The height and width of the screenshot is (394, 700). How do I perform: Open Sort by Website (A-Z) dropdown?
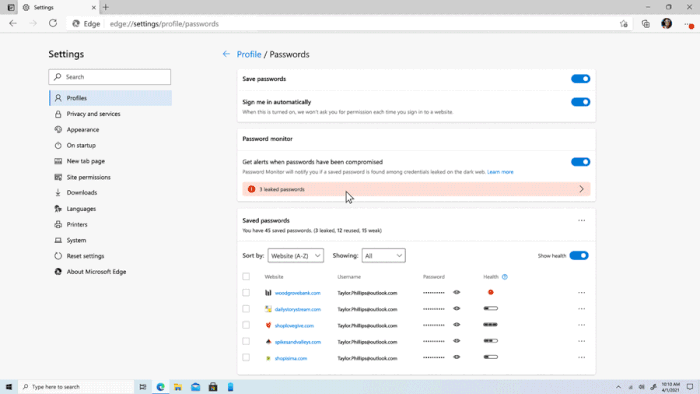tap(296, 256)
